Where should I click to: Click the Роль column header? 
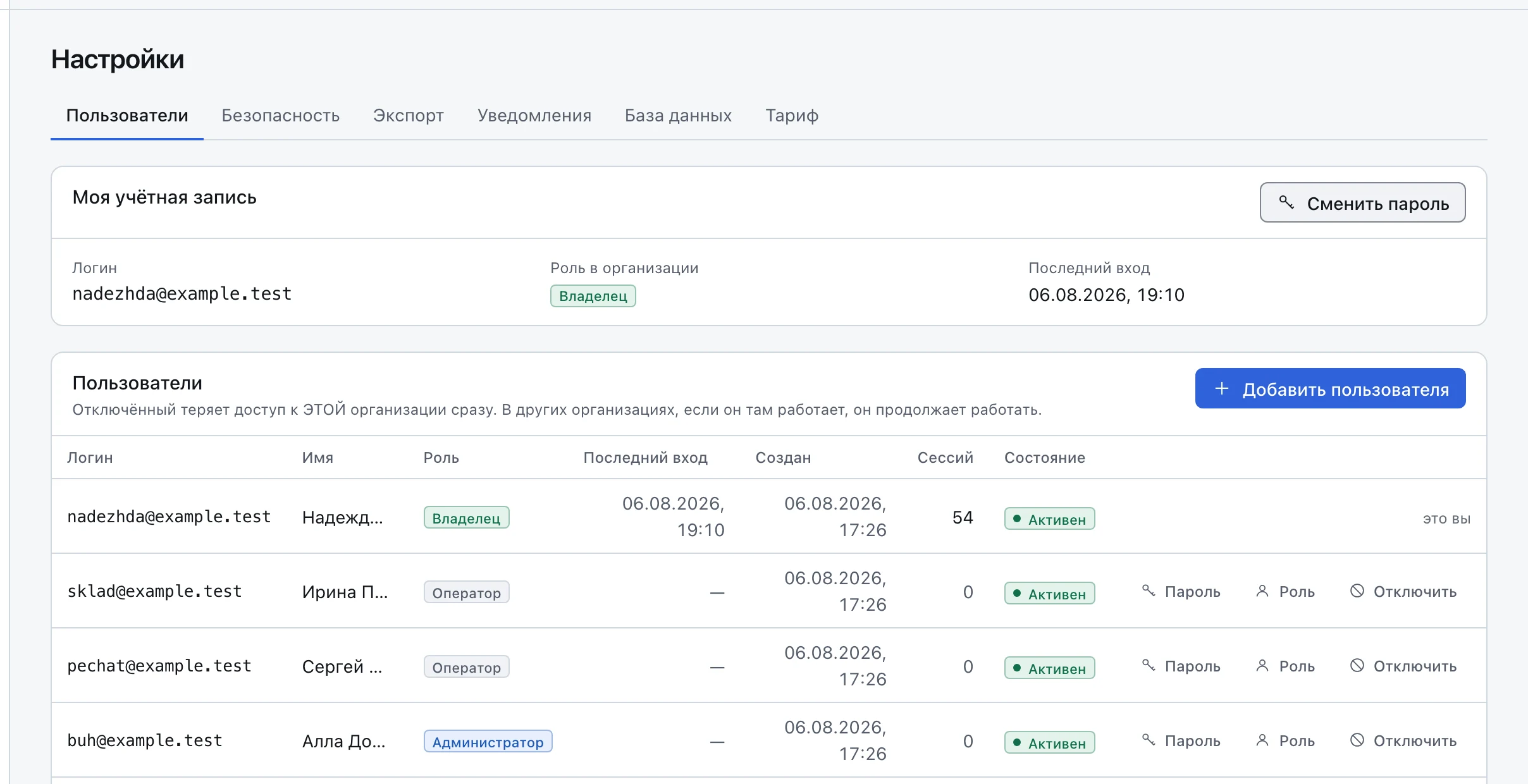tap(441, 457)
